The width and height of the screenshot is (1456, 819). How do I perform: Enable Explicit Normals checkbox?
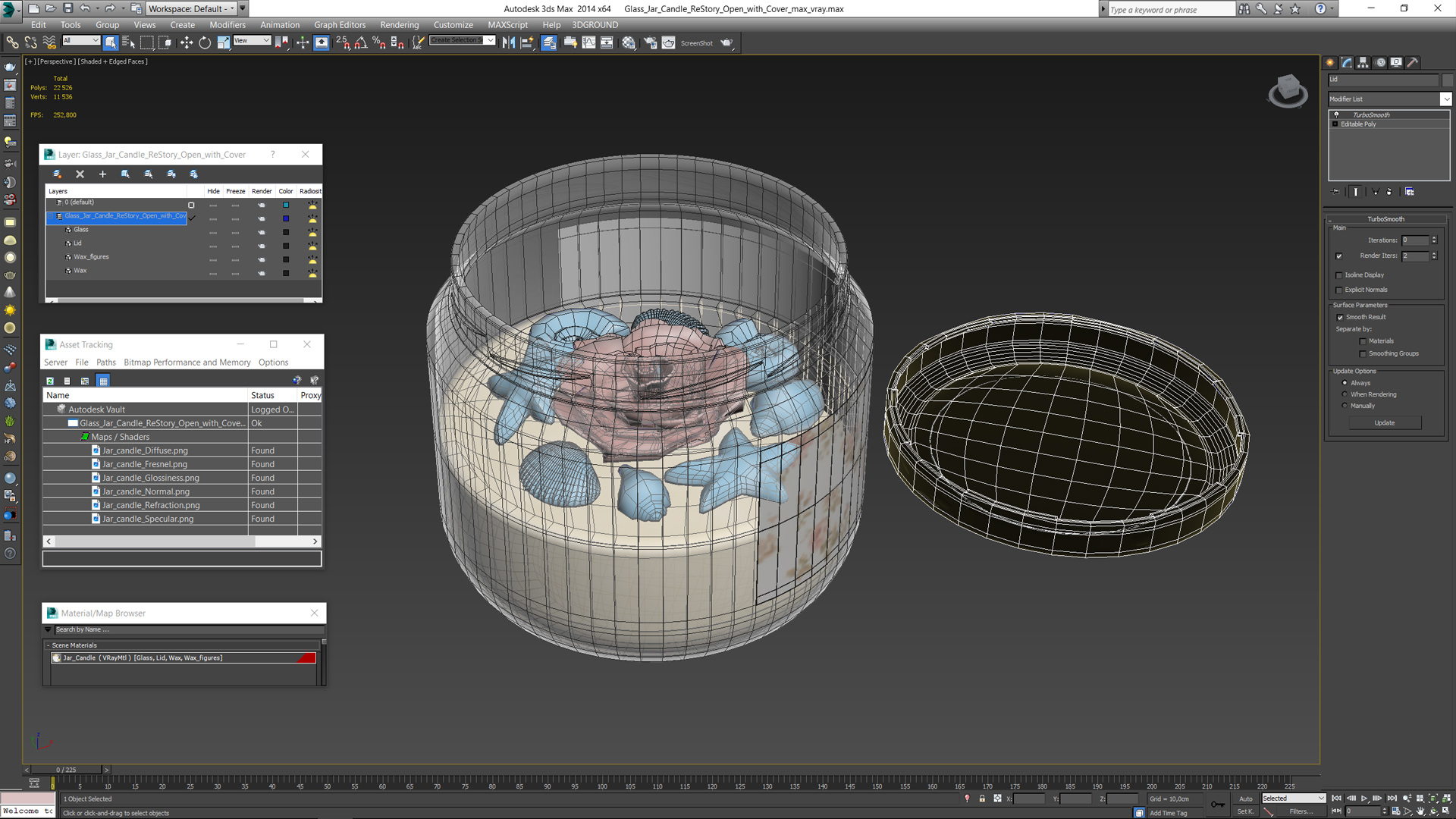point(1339,290)
